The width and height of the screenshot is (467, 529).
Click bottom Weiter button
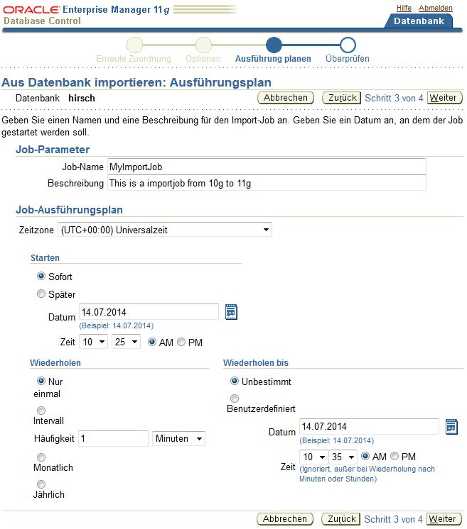coord(444,519)
